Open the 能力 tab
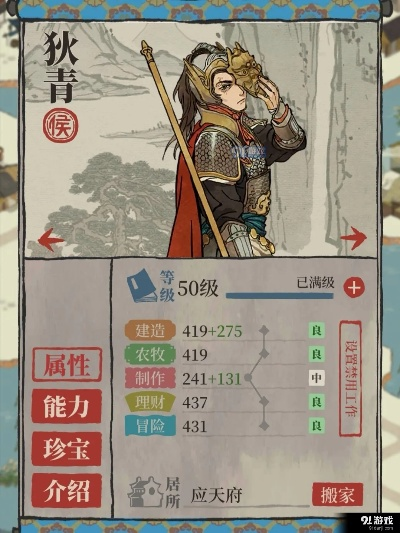Image resolution: width=400 pixels, height=533 pixels. pos(67,407)
